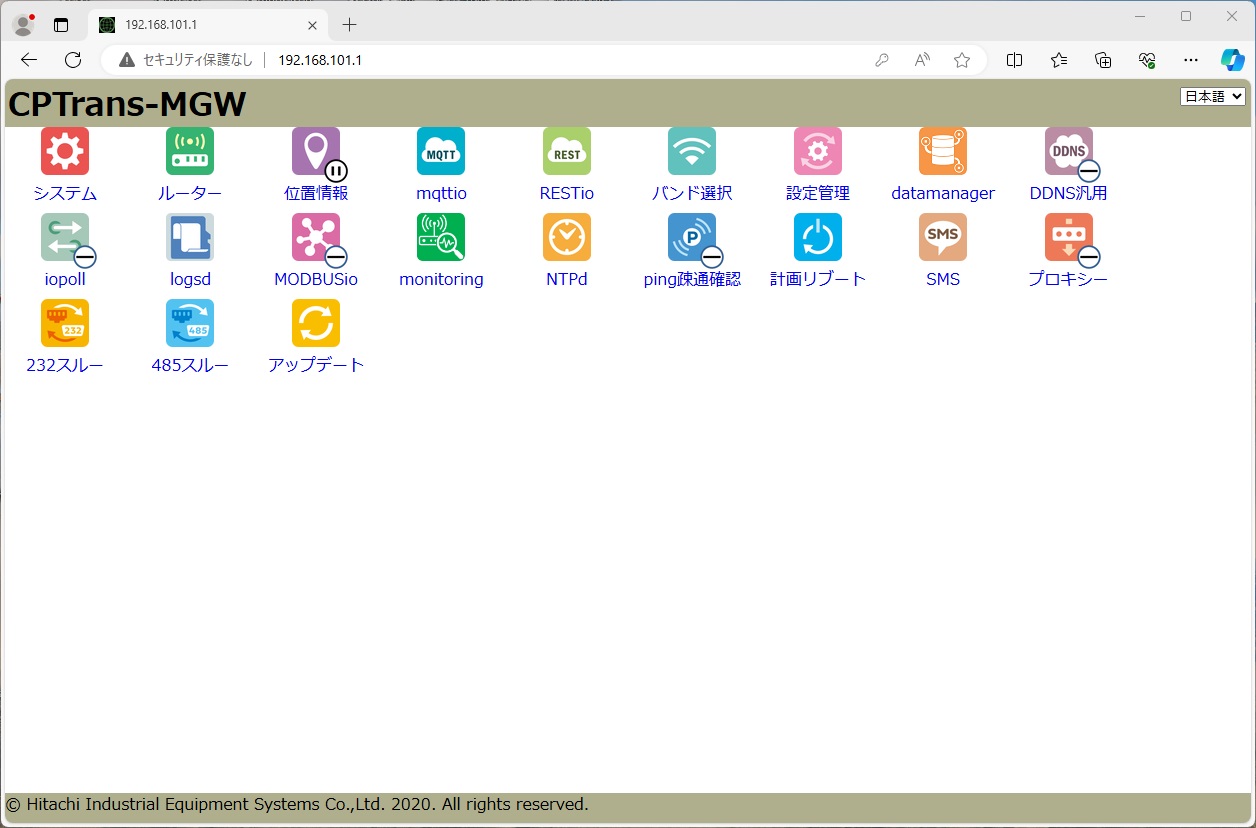The image size is (1256, 828).
Task: Open the 日本語 language dropdown
Action: point(1213,96)
